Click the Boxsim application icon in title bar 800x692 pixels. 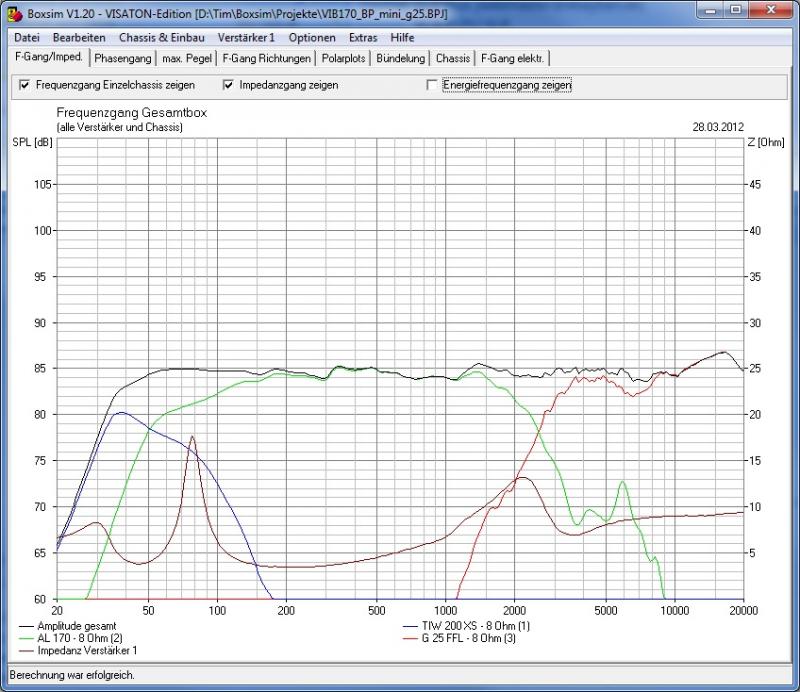tap(13, 11)
